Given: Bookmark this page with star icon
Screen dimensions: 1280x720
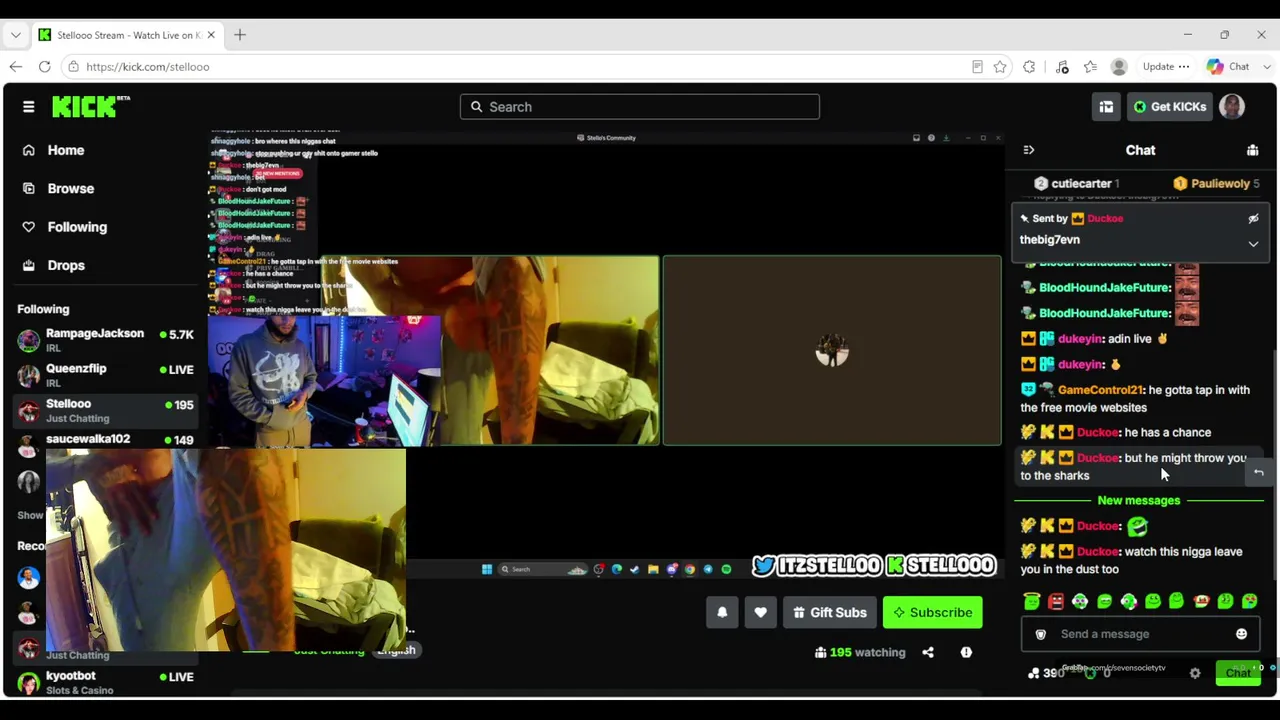Looking at the screenshot, I should click(x=1000, y=67).
